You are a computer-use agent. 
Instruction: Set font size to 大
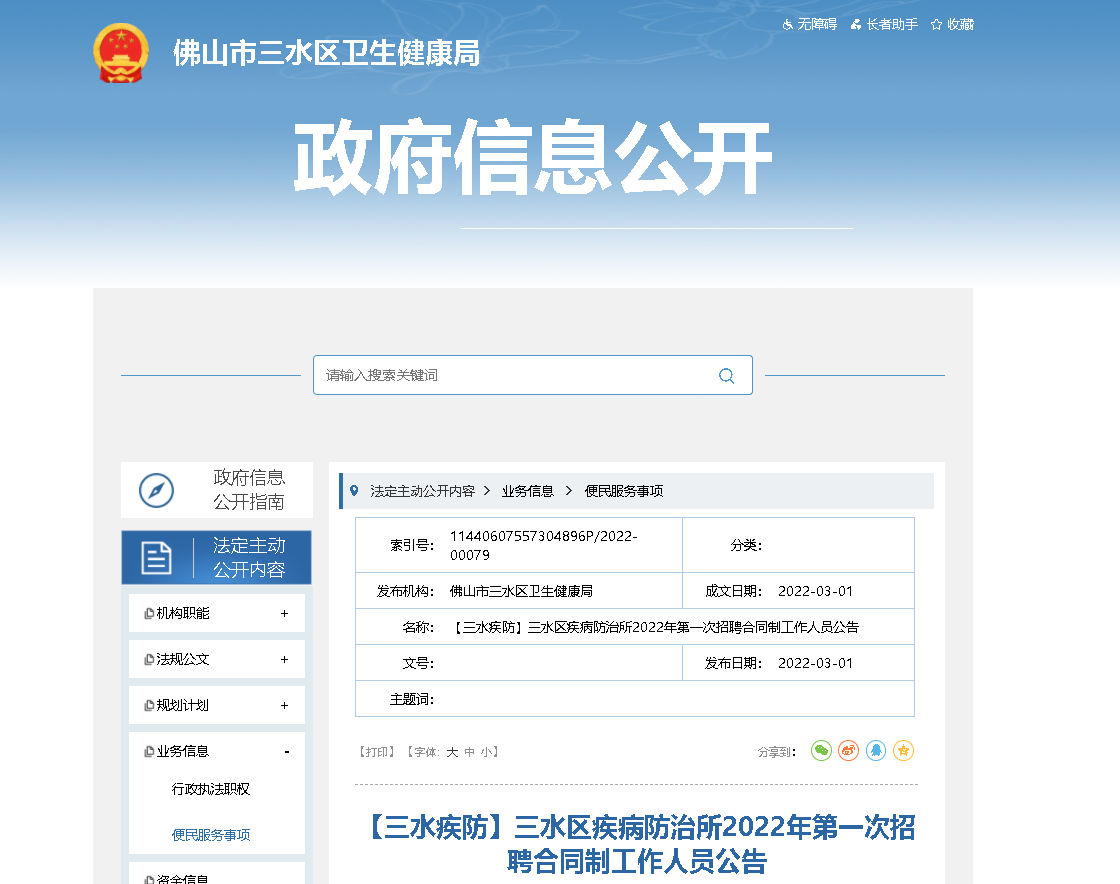tap(452, 752)
